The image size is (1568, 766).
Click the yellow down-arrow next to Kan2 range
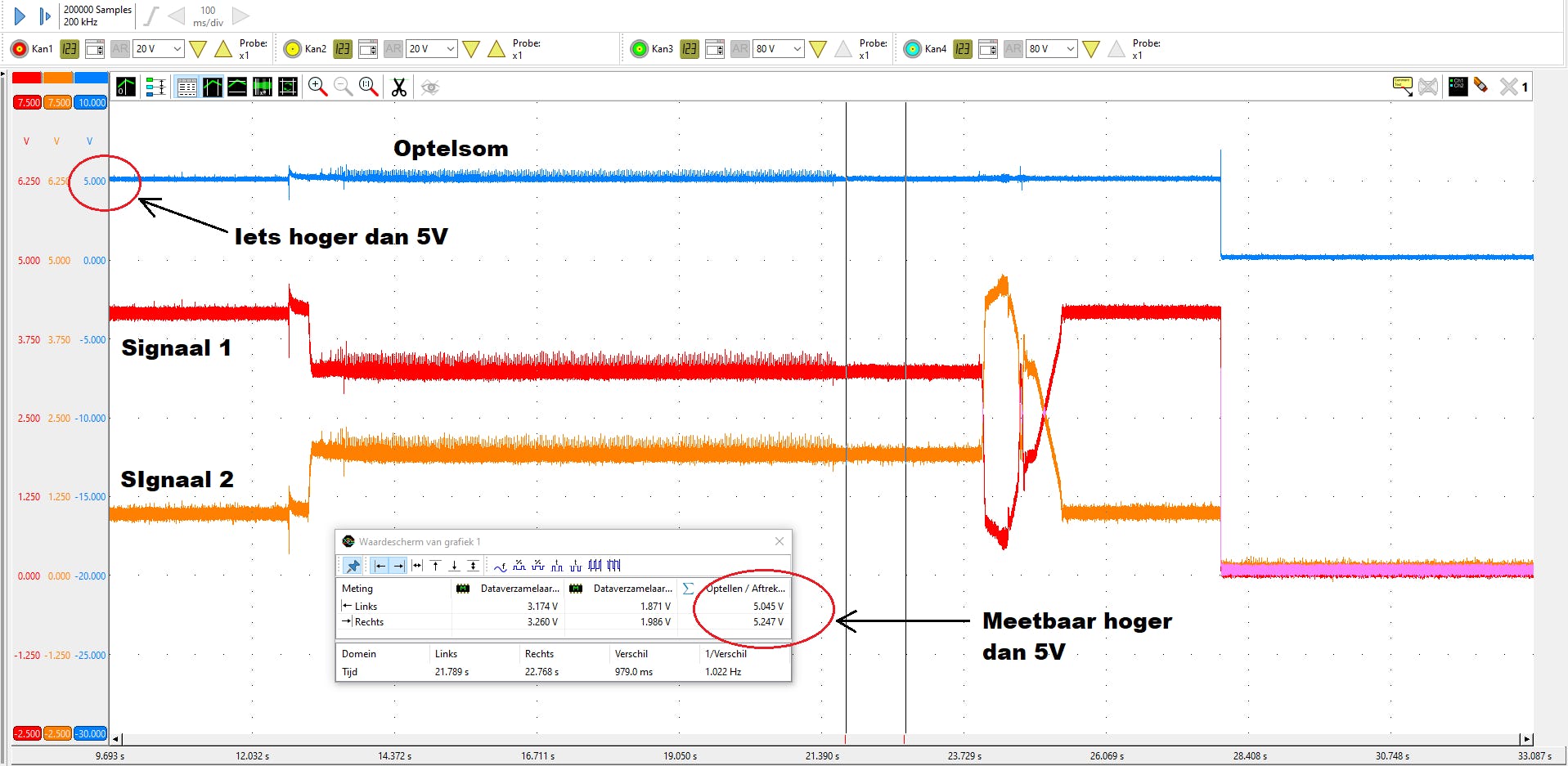[471, 49]
